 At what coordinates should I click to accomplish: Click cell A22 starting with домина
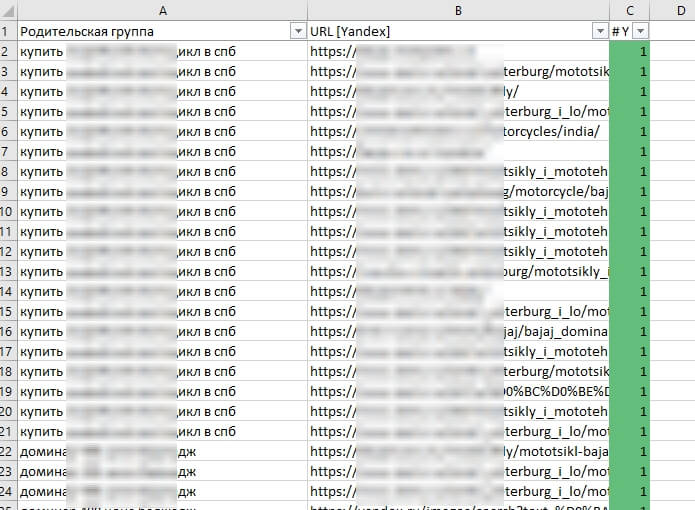(162, 452)
